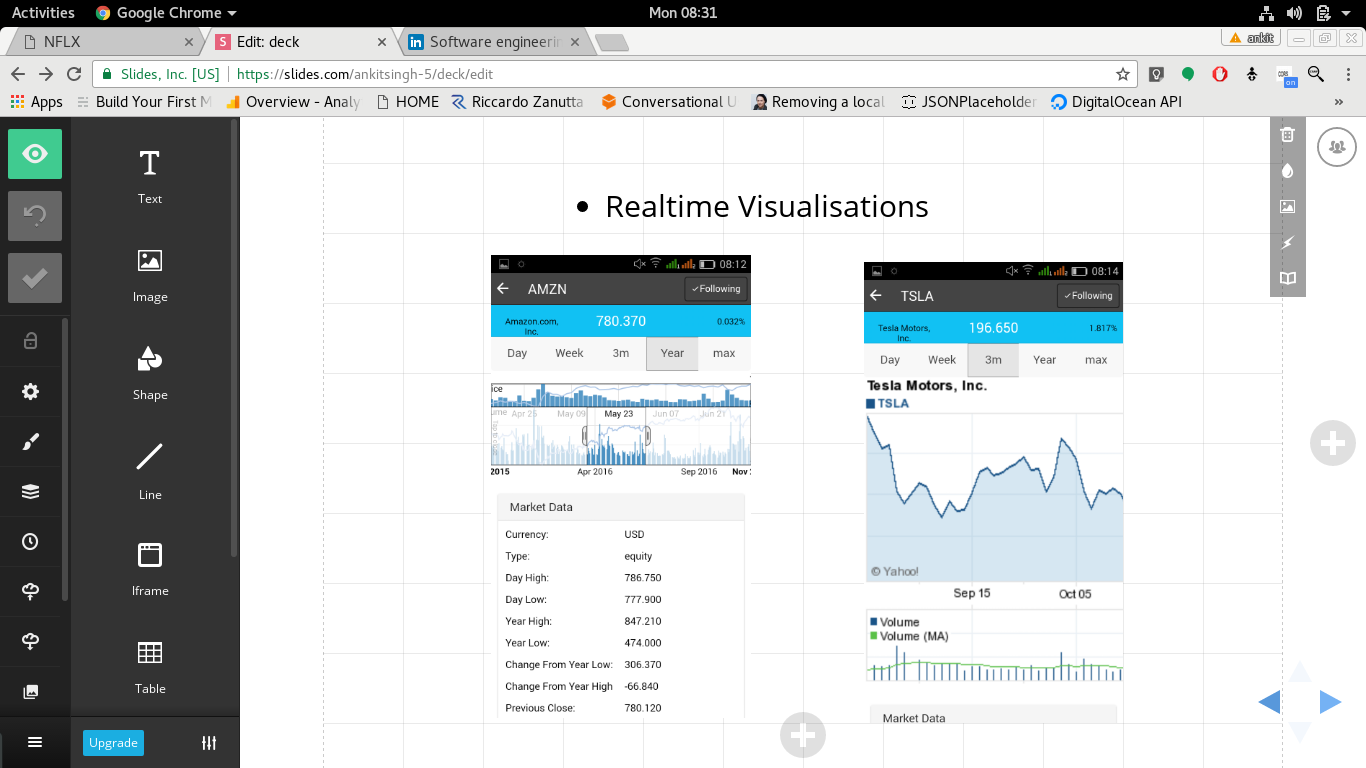Click the slide background image icon

tap(1288, 207)
